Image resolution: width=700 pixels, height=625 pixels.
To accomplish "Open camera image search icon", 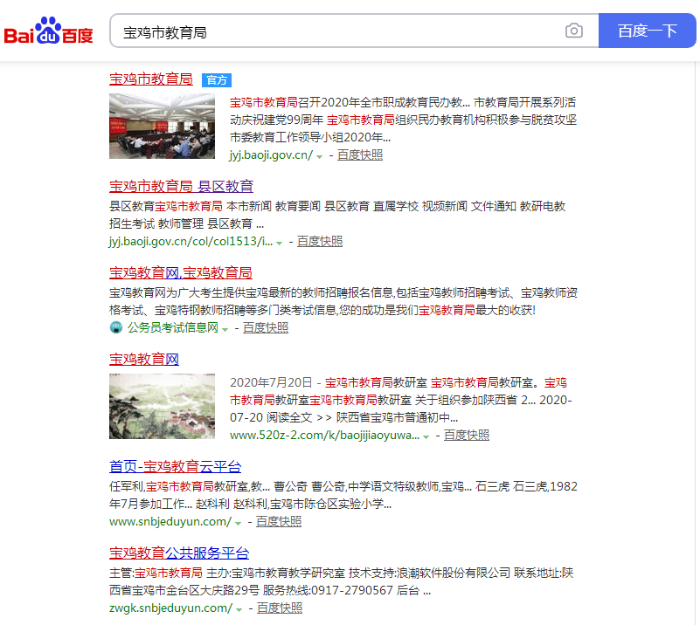I will click(x=574, y=31).
